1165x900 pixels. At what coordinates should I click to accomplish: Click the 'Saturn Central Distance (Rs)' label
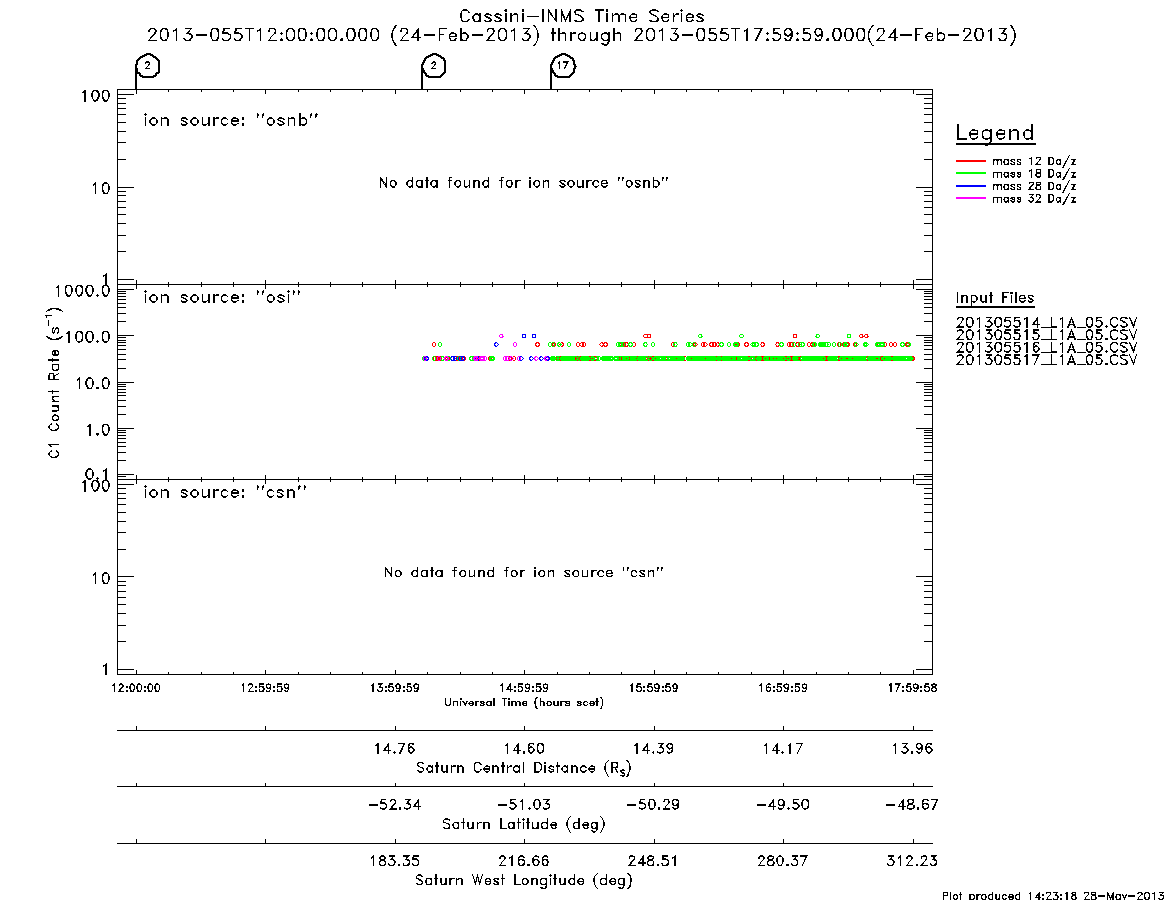(x=524, y=768)
